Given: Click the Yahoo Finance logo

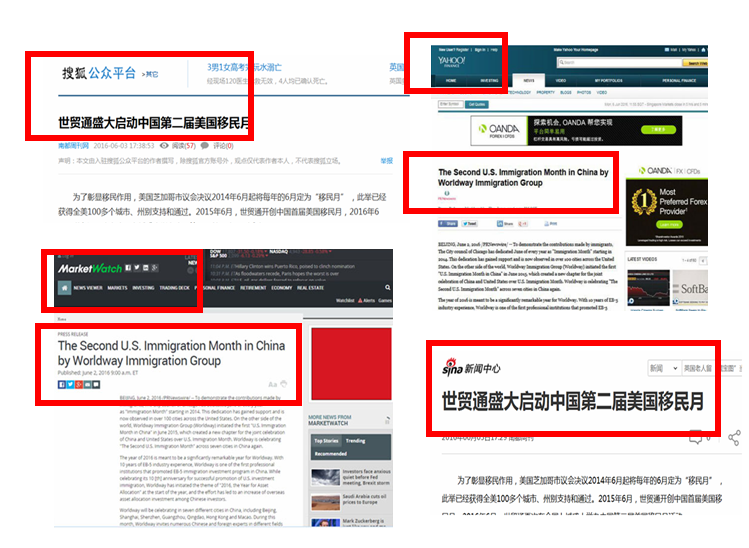Looking at the screenshot, I should pyautogui.click(x=451, y=61).
